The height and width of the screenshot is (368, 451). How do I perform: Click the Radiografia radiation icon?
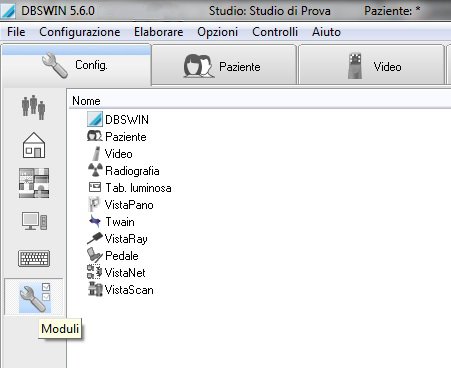point(95,170)
